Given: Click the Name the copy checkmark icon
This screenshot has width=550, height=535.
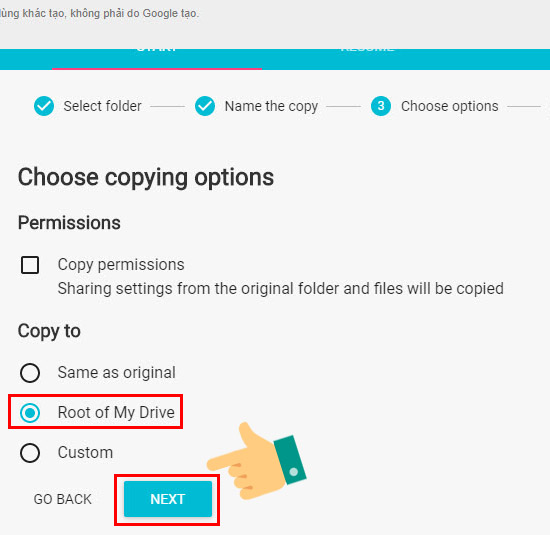Looking at the screenshot, I should 205,106.
